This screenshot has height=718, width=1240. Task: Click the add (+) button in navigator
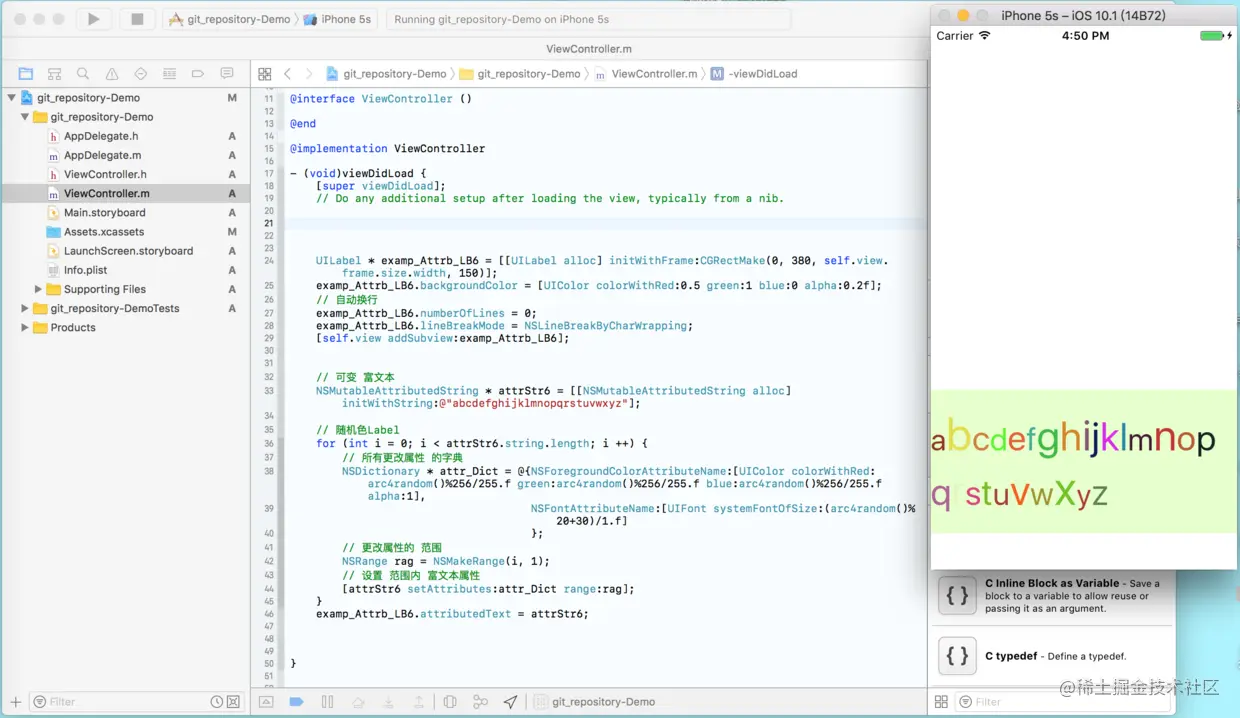tap(15, 702)
